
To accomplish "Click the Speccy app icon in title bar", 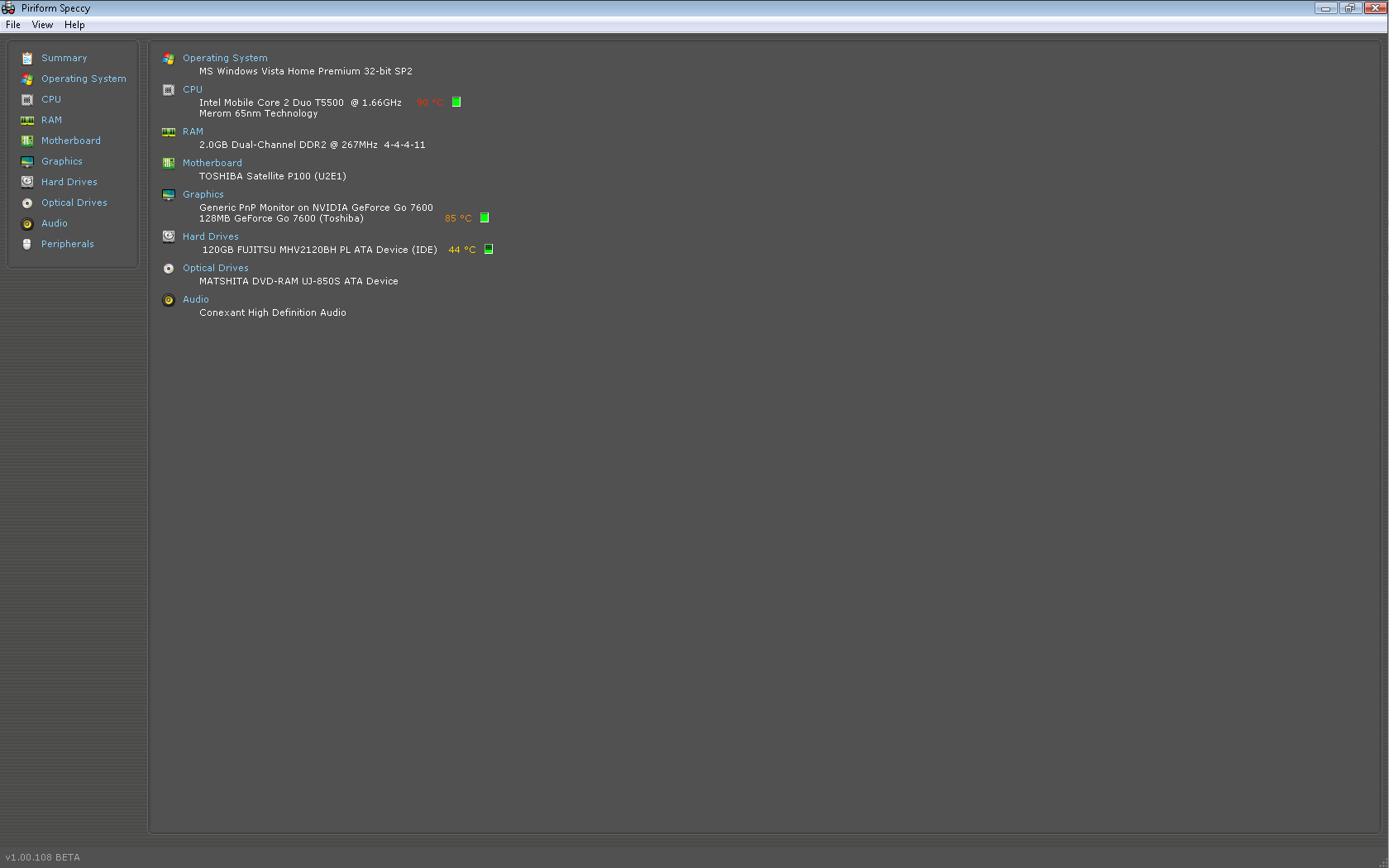I will click(8, 8).
